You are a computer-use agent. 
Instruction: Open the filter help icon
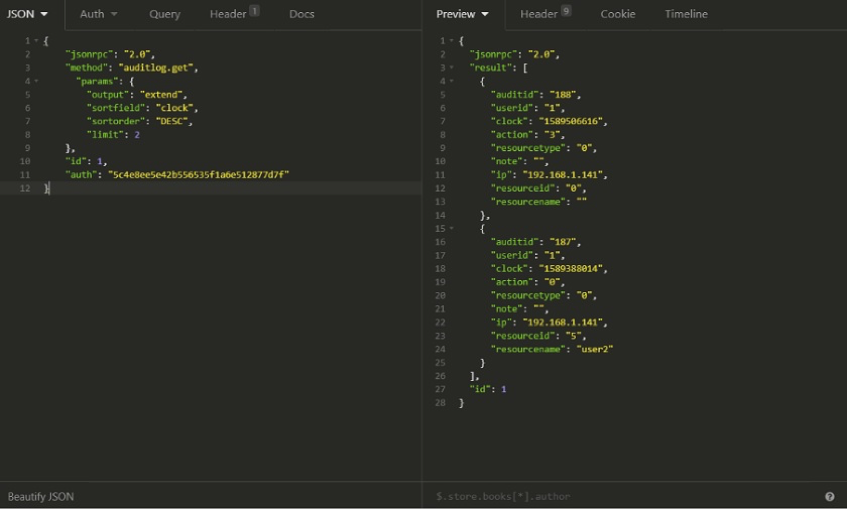pos(829,496)
